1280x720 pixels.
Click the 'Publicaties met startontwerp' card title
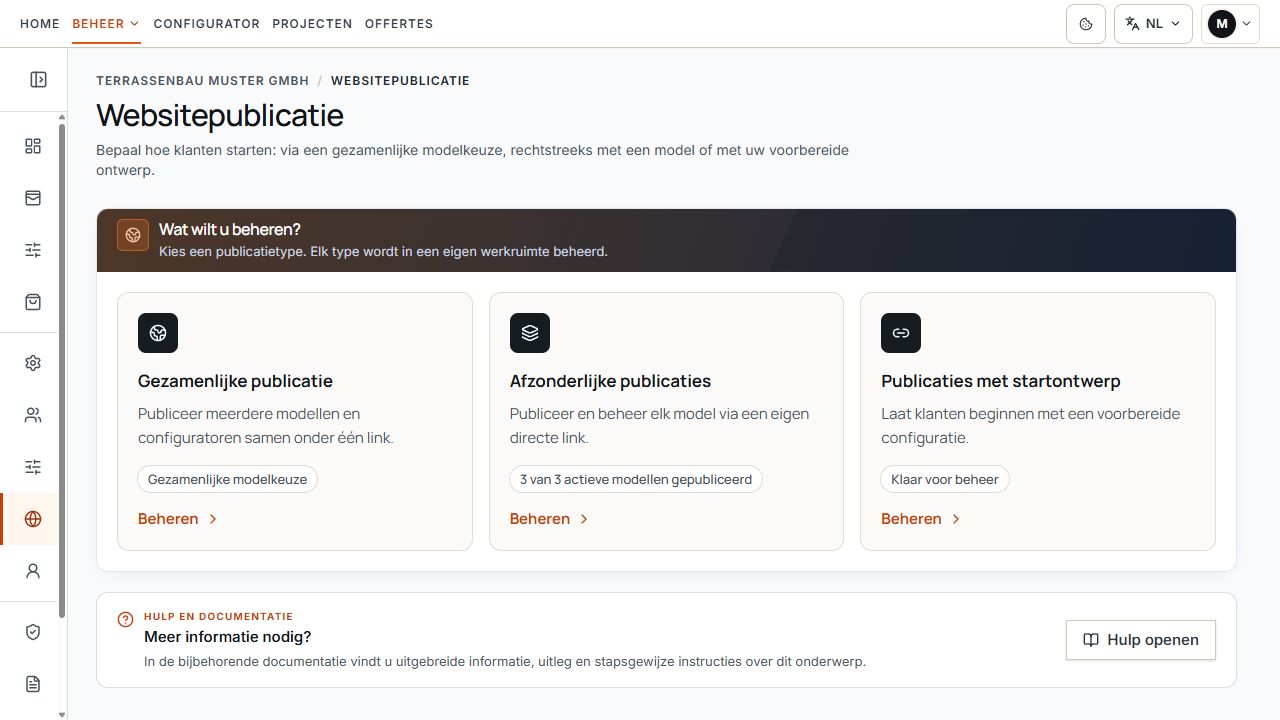click(x=1001, y=381)
